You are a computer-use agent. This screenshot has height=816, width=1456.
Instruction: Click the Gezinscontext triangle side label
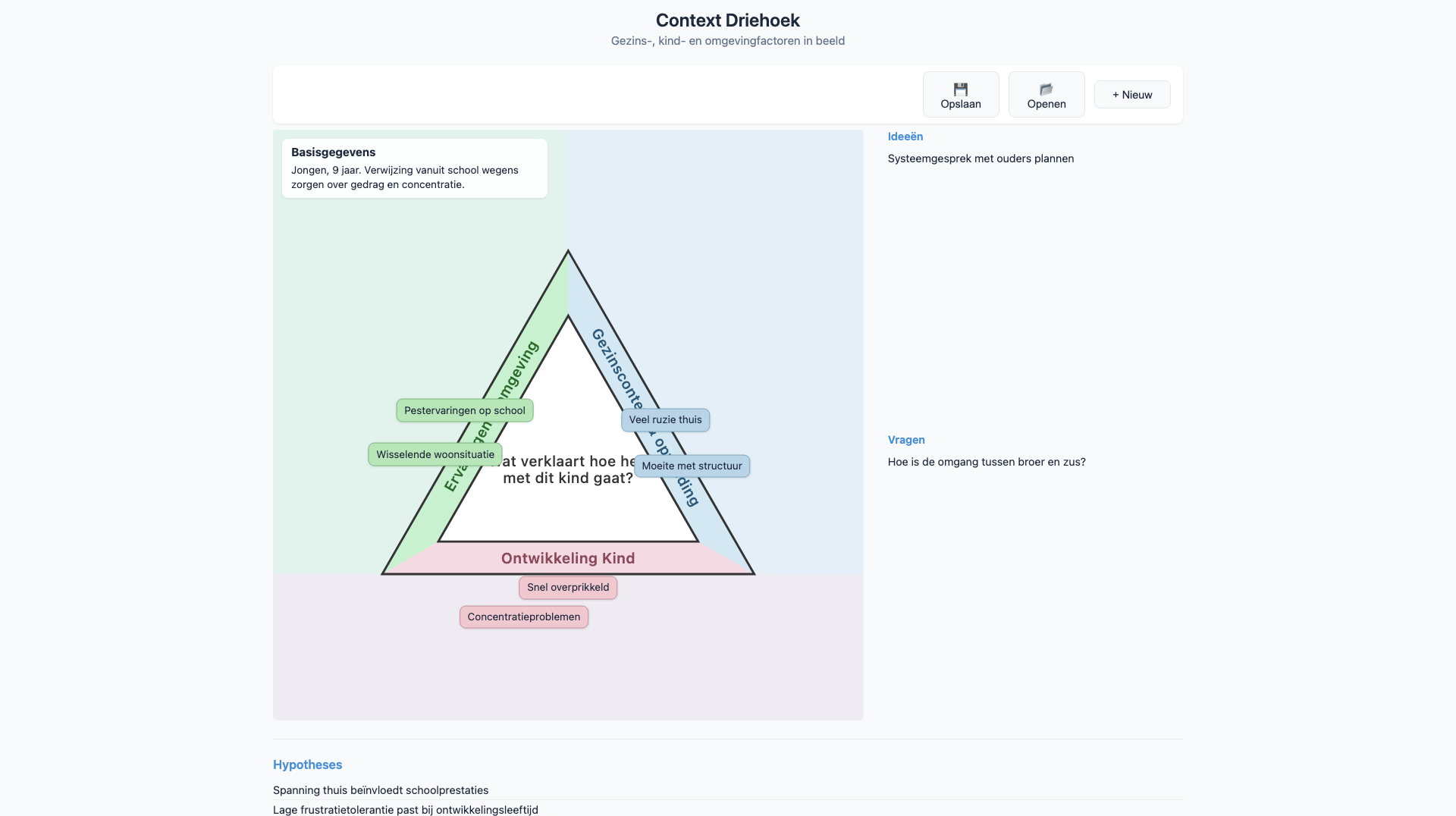[617, 369]
